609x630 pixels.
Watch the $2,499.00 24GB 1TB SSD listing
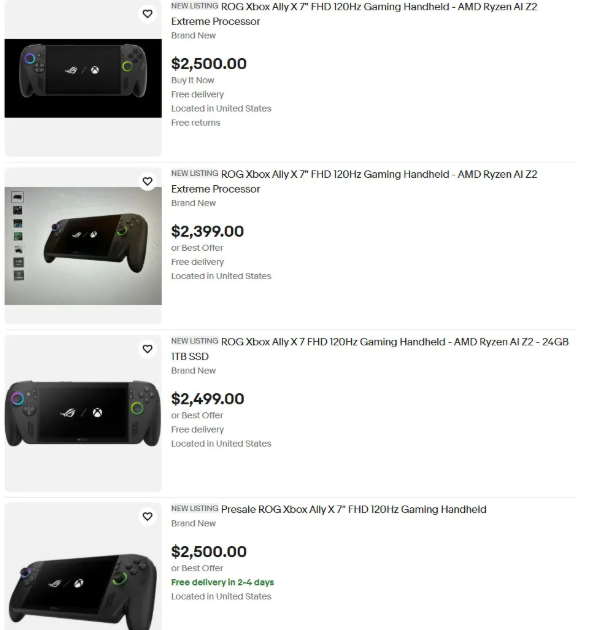tap(147, 349)
